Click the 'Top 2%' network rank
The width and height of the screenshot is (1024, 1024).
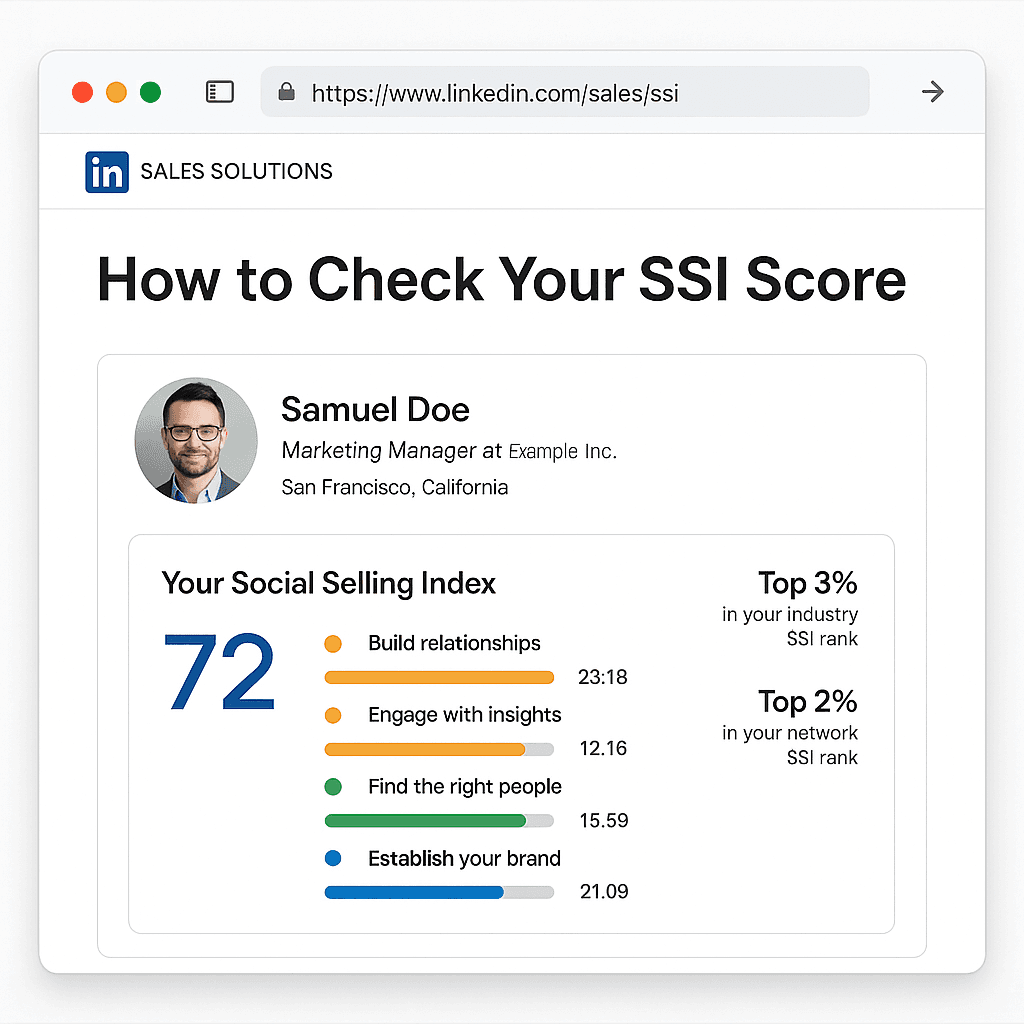pyautogui.click(x=808, y=702)
